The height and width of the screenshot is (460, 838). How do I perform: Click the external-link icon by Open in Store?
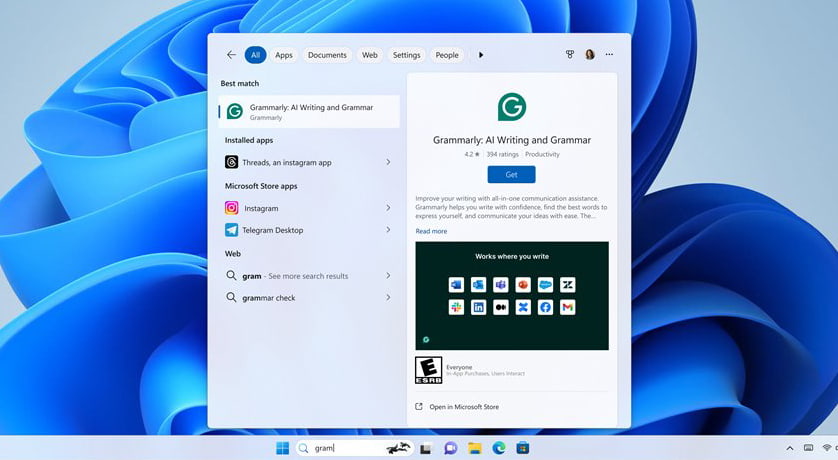419,407
